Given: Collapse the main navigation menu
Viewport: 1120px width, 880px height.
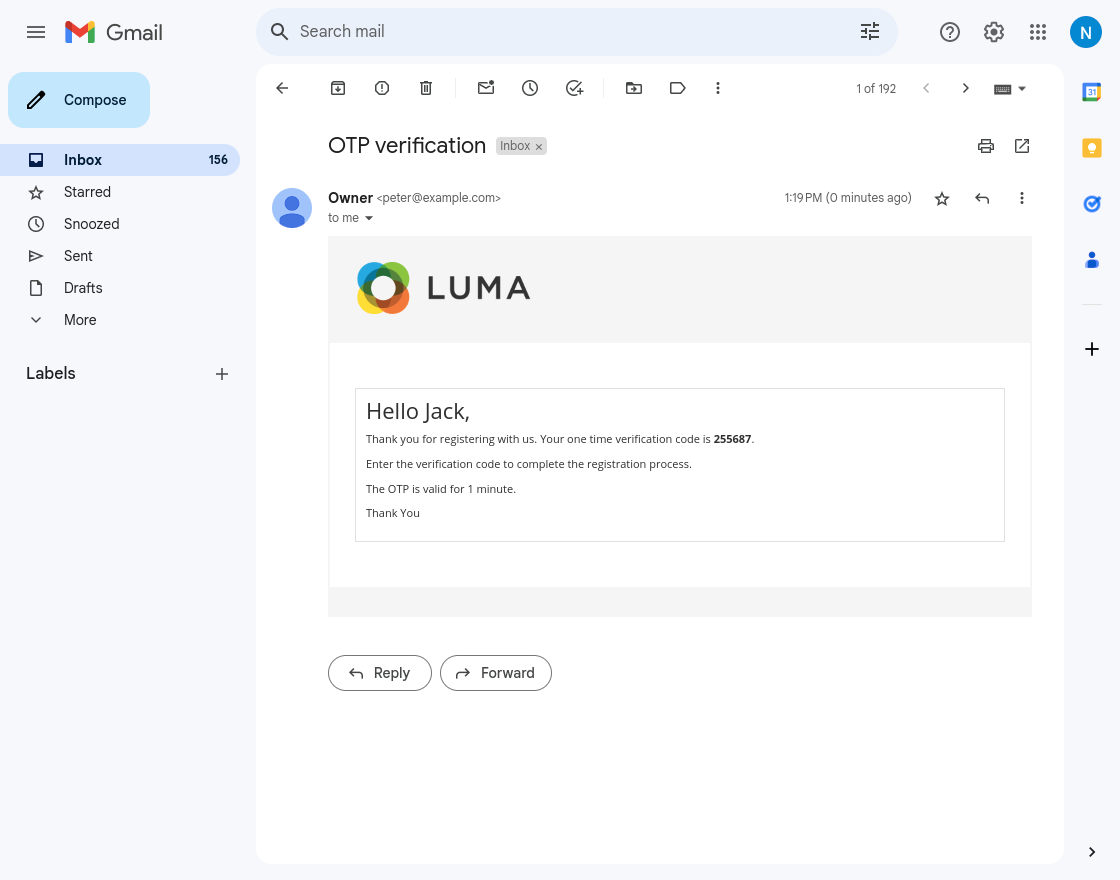Looking at the screenshot, I should click(36, 32).
